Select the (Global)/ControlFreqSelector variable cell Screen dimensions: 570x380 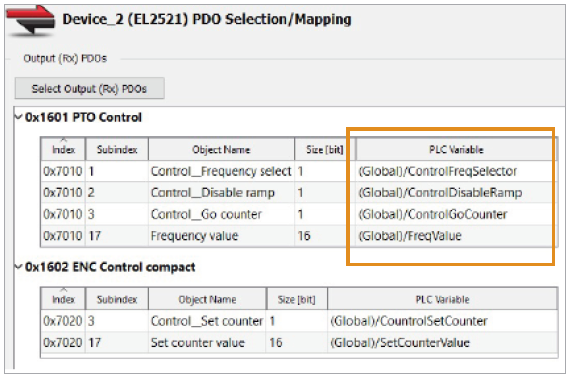coord(456,171)
